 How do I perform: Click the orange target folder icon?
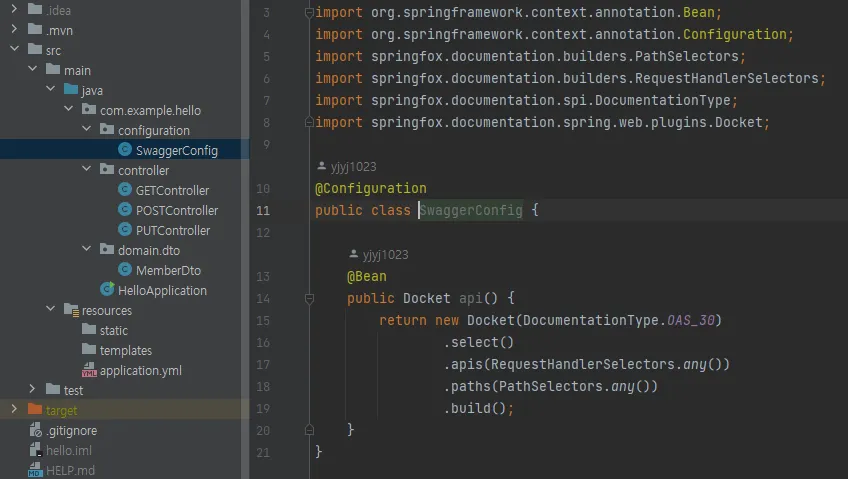click(x=35, y=409)
